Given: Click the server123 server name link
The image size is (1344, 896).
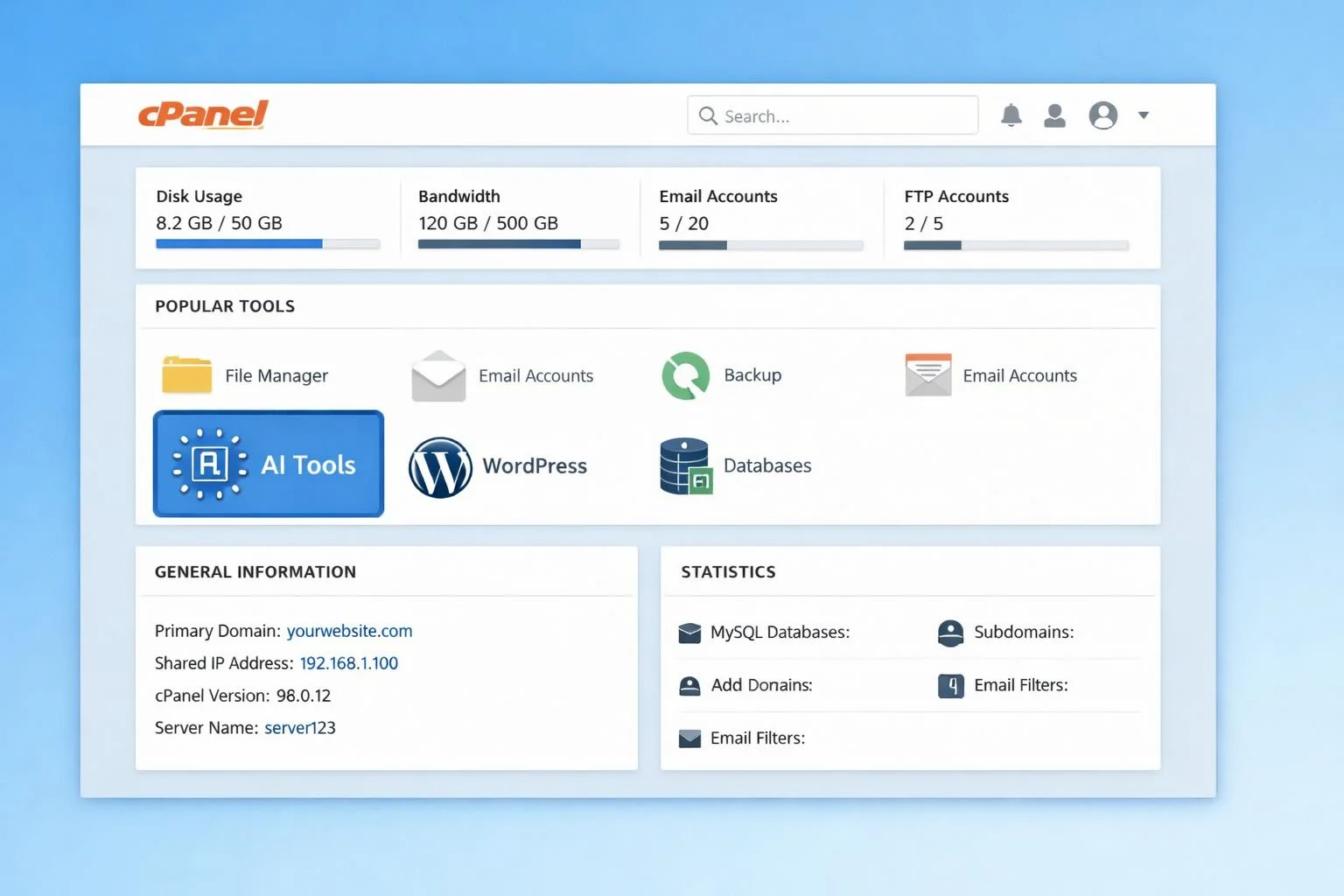Looking at the screenshot, I should tap(300, 728).
